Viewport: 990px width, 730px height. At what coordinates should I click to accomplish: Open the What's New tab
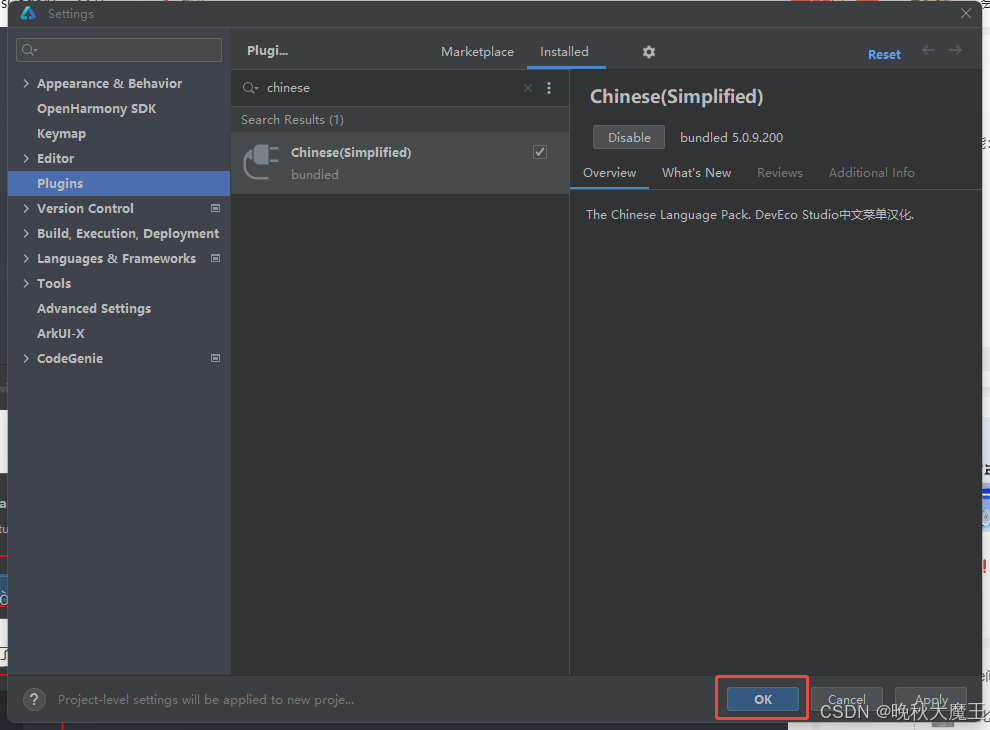(696, 173)
